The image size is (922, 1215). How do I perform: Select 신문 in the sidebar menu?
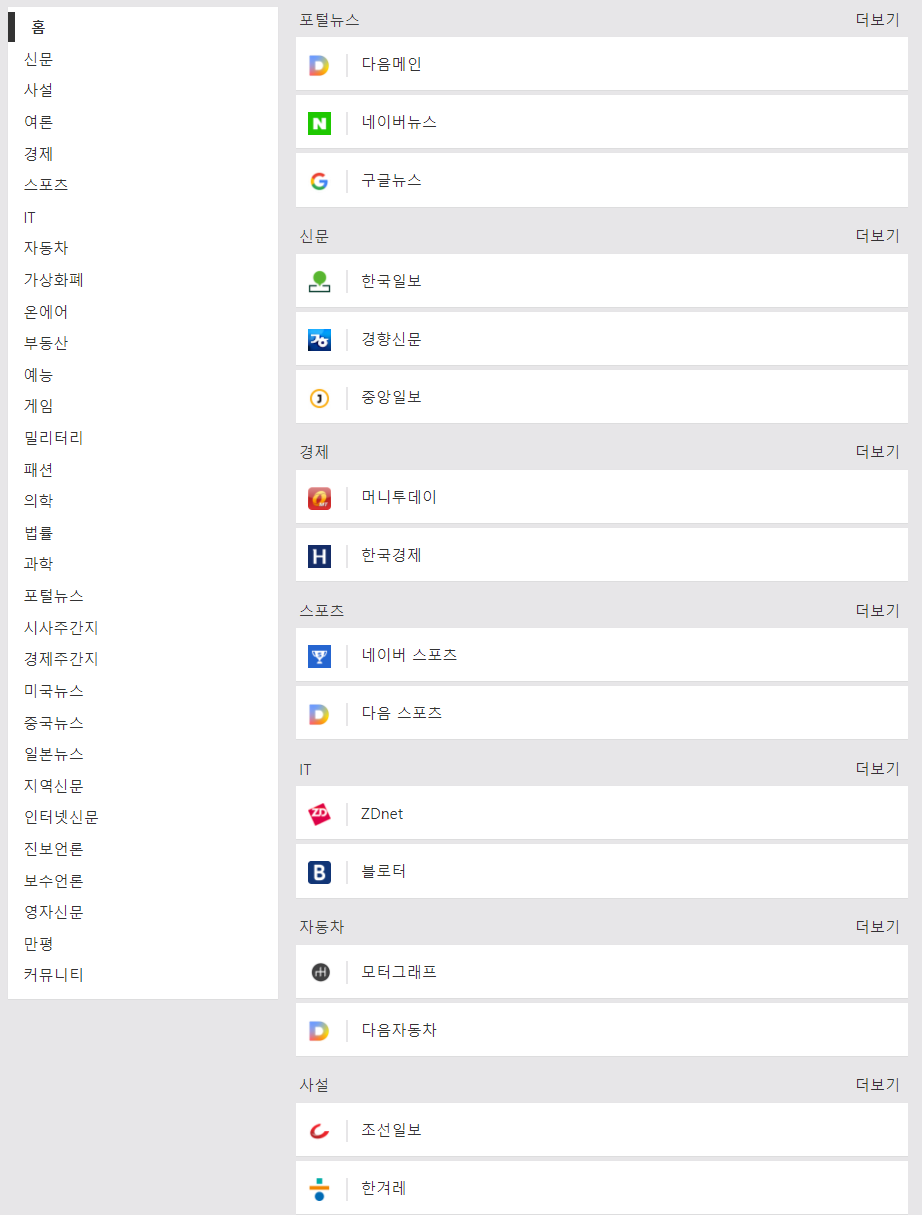pos(38,59)
